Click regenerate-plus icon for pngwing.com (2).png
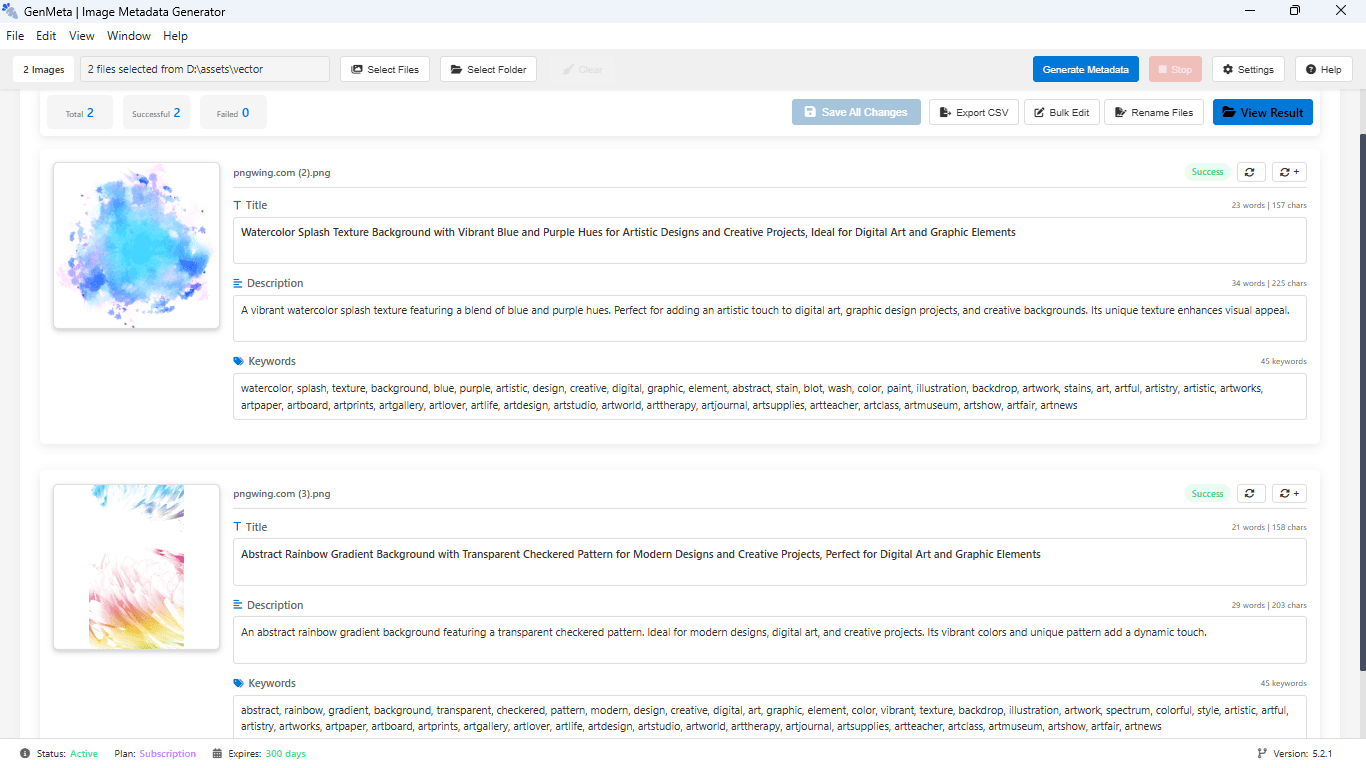 (x=1289, y=172)
